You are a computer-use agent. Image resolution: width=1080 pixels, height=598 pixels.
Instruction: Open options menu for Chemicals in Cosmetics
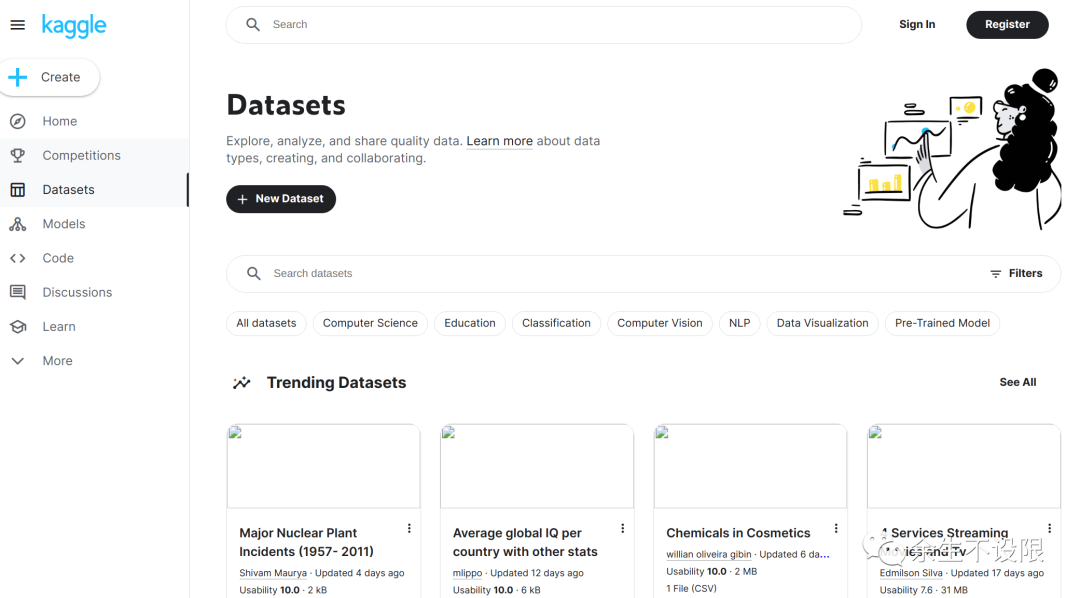pyautogui.click(x=836, y=528)
